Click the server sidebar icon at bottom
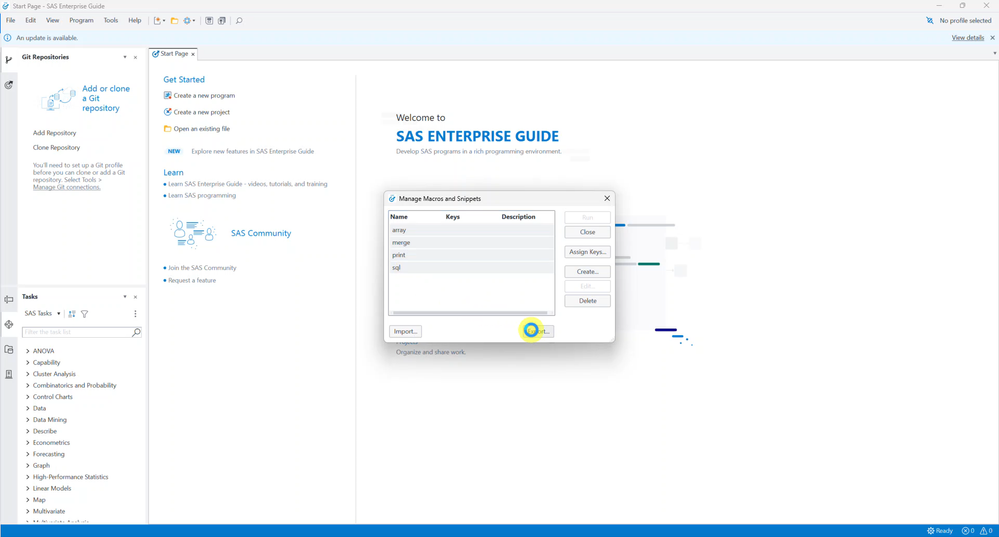Viewport: 999px width, 537px height. click(9, 374)
